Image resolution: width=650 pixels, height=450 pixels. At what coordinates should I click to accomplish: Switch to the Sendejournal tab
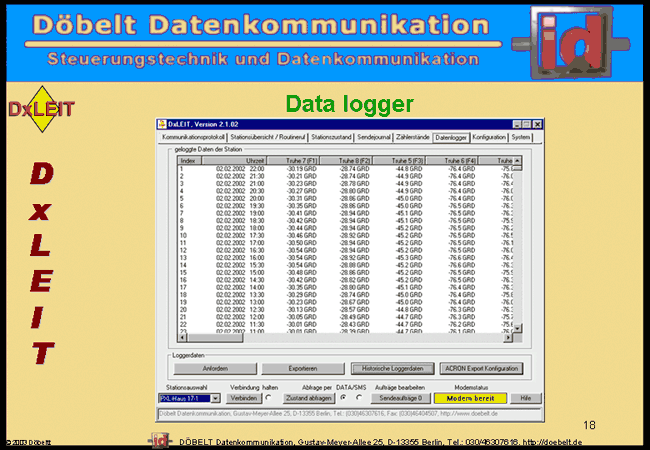(374, 137)
